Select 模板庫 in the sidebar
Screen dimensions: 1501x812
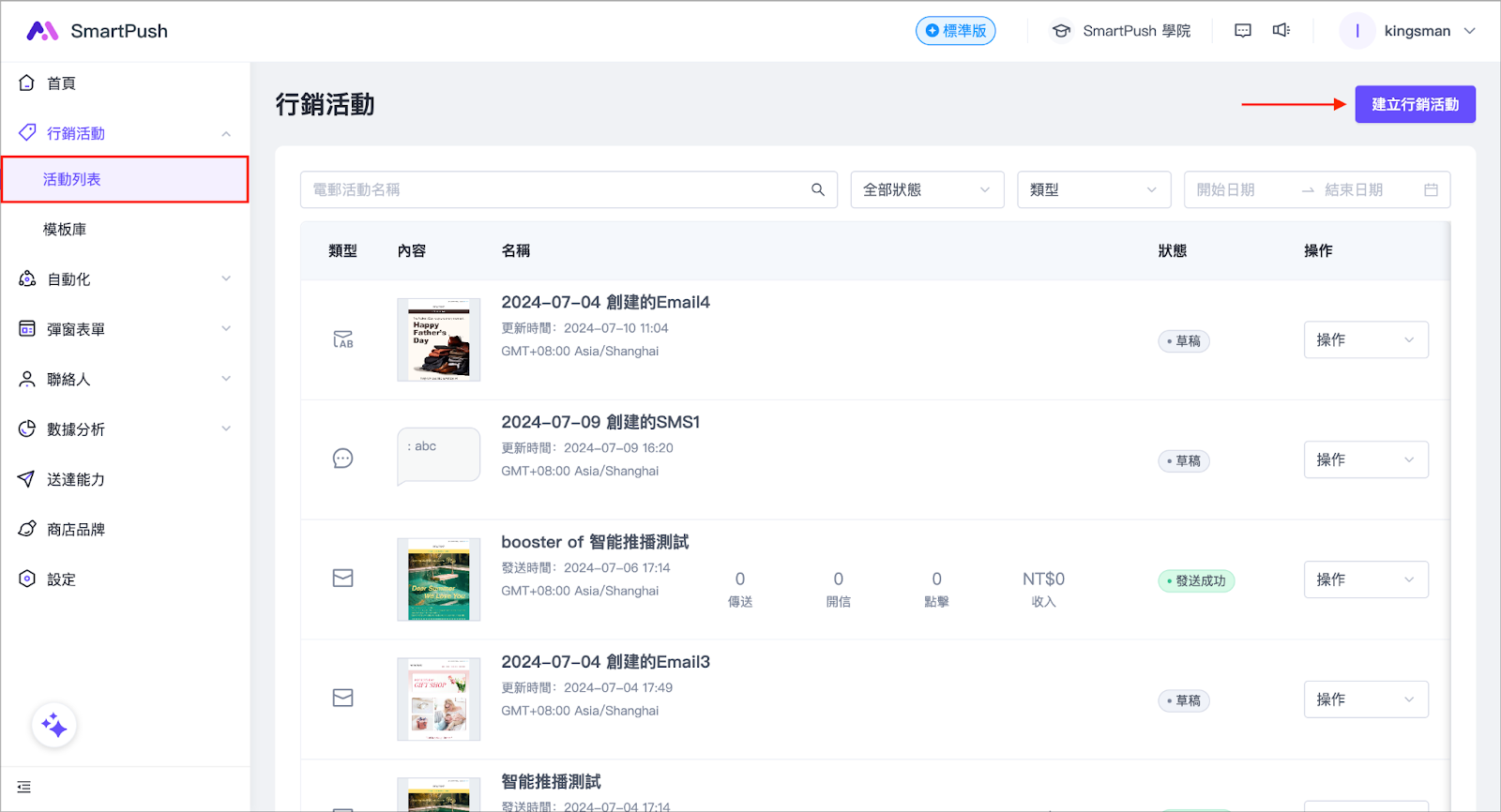tap(65, 230)
